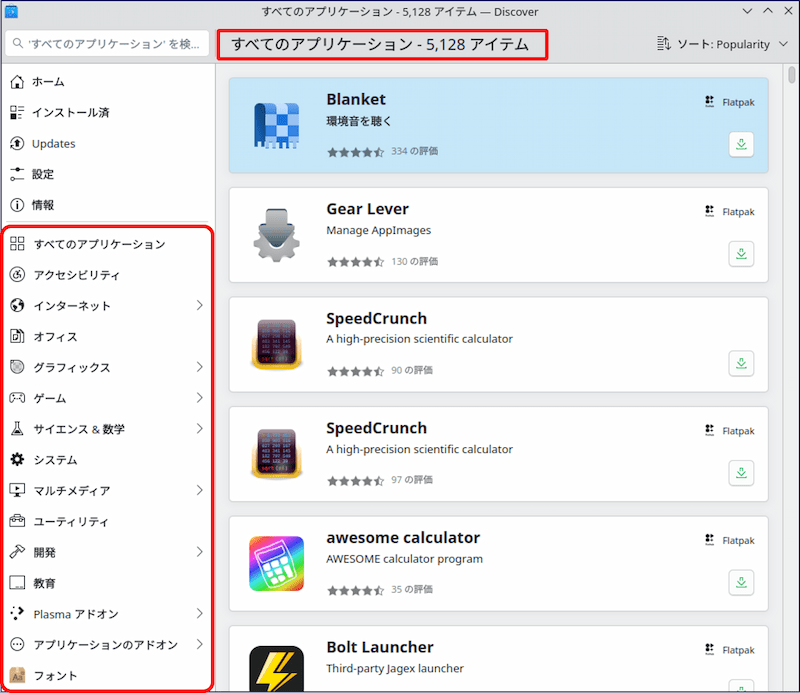The width and height of the screenshot is (800, 693).
Task: Expand the インターネット category
Action: 199,305
